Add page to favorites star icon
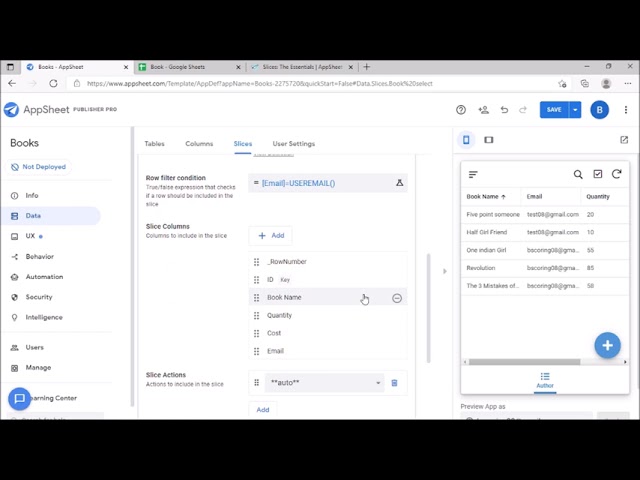 point(562,84)
